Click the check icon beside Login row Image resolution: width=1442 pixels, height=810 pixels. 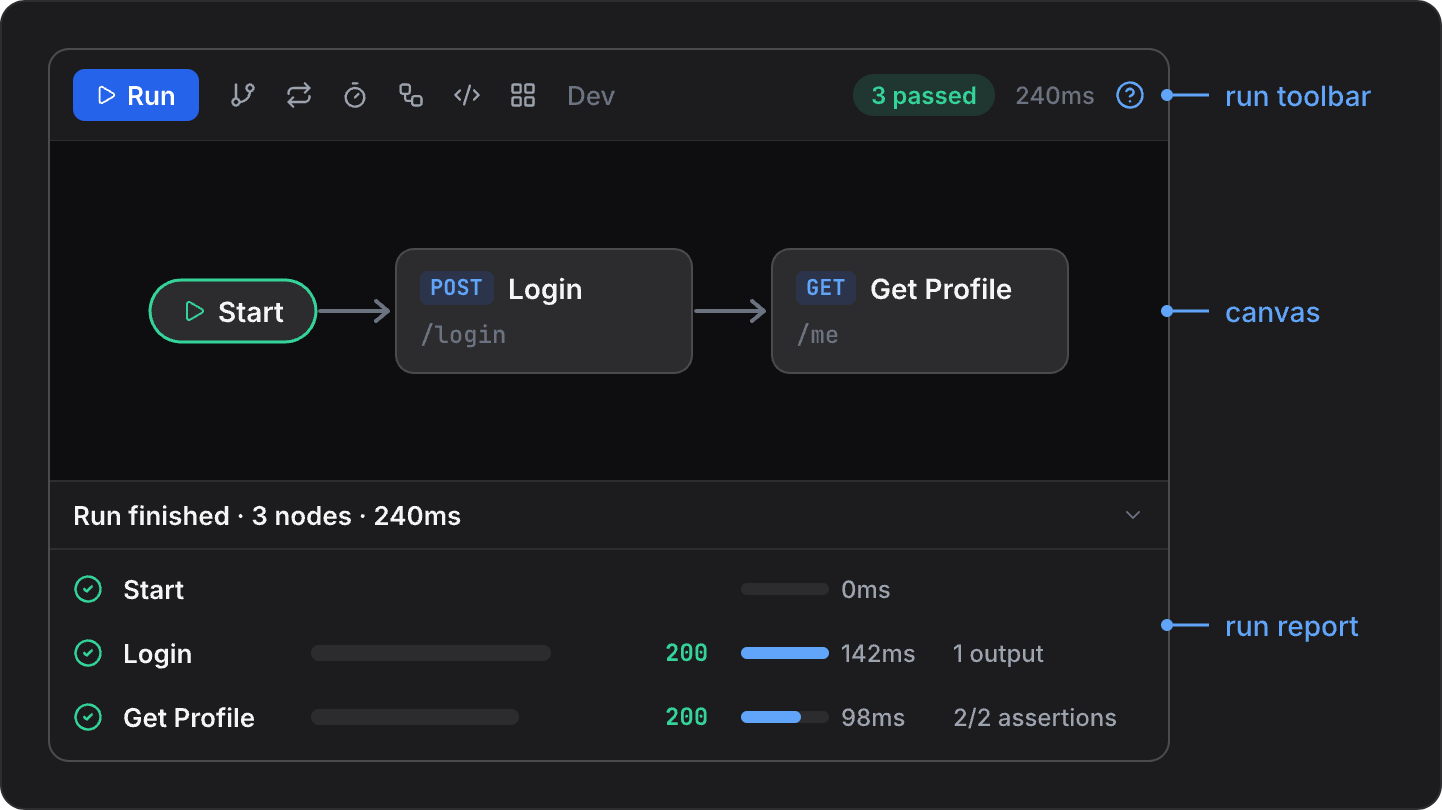[88, 653]
